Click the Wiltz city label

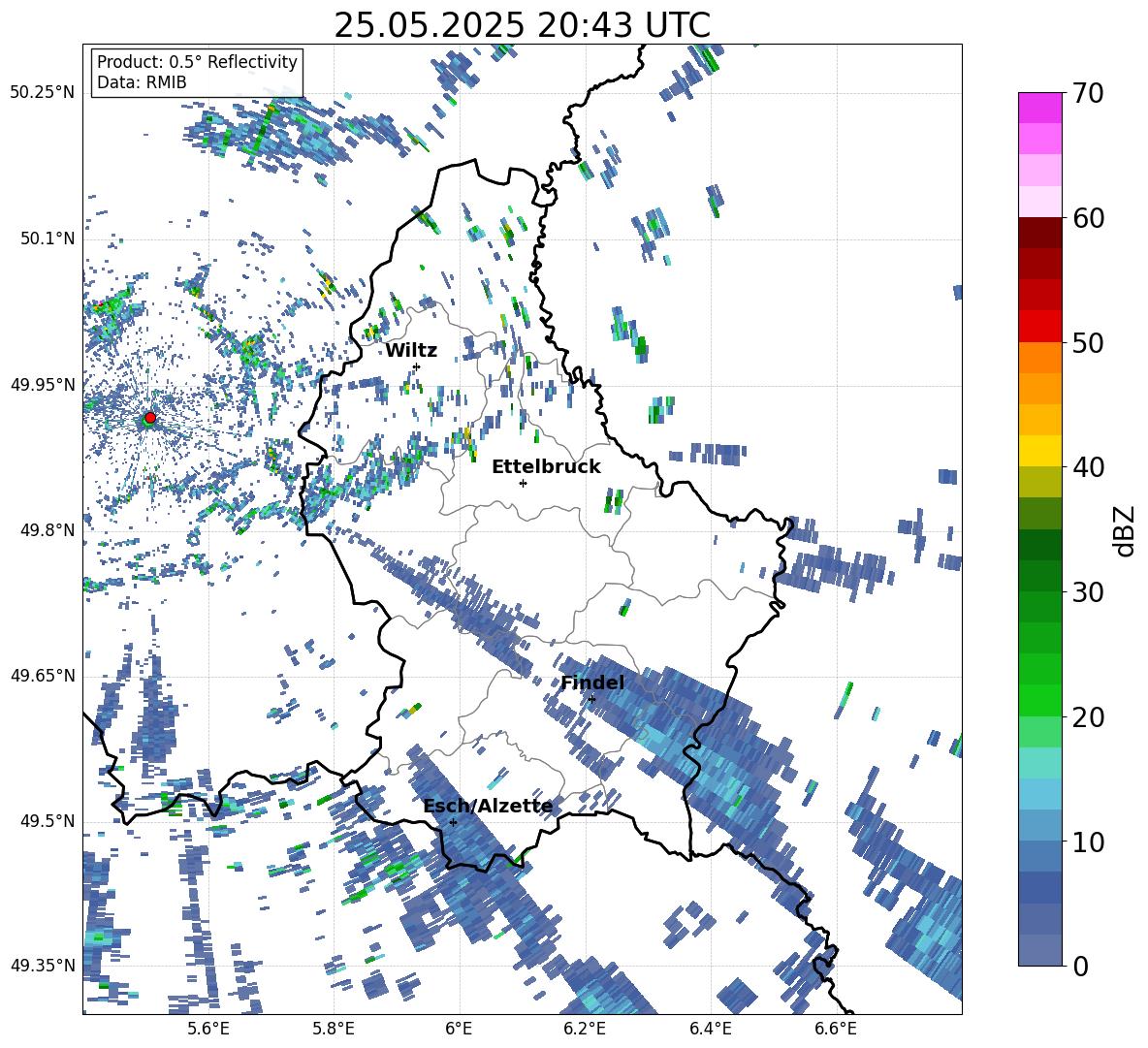411,351
